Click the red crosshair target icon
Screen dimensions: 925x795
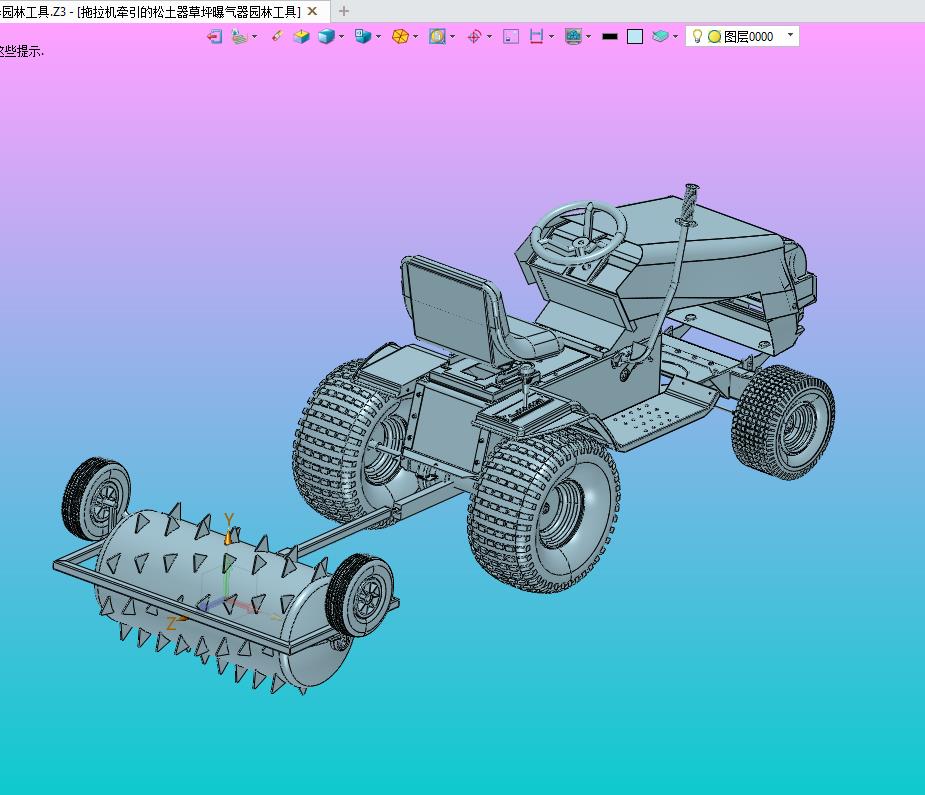(x=474, y=37)
